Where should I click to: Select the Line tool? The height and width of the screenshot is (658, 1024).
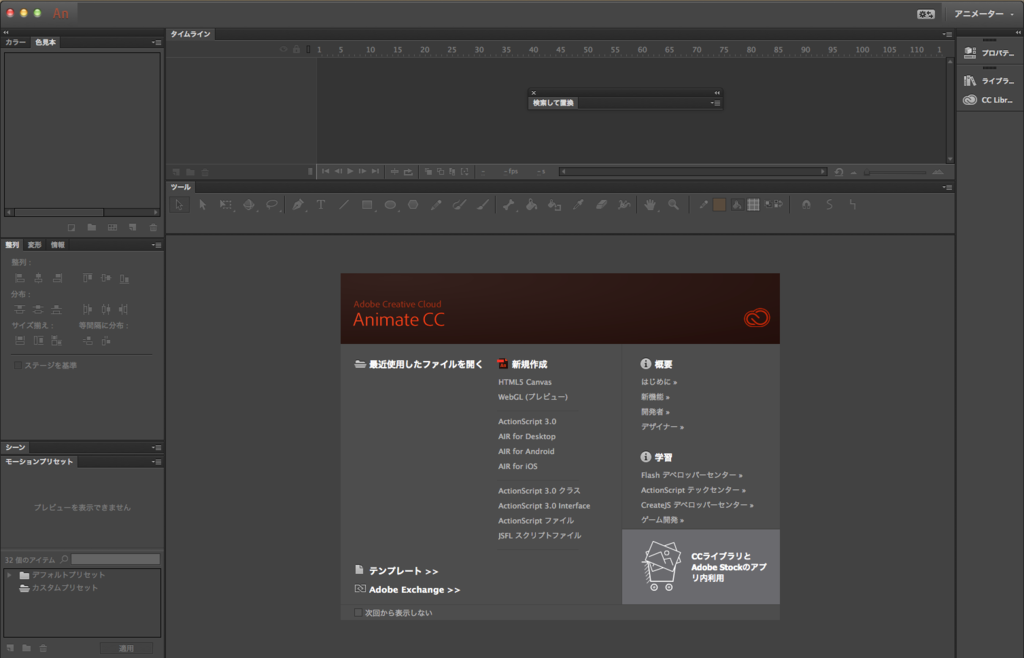344,205
